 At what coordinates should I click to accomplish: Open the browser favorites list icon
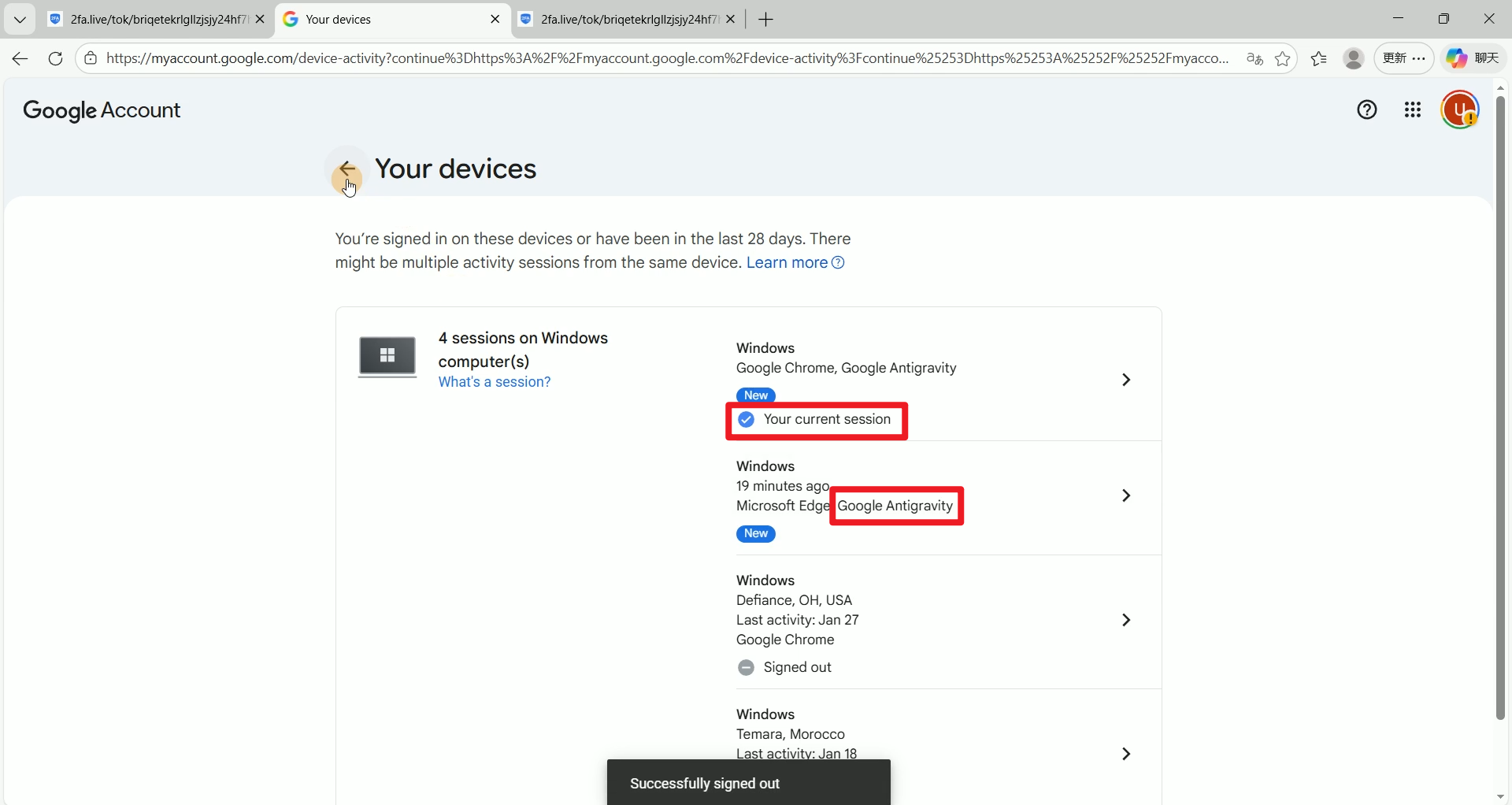point(1319,58)
